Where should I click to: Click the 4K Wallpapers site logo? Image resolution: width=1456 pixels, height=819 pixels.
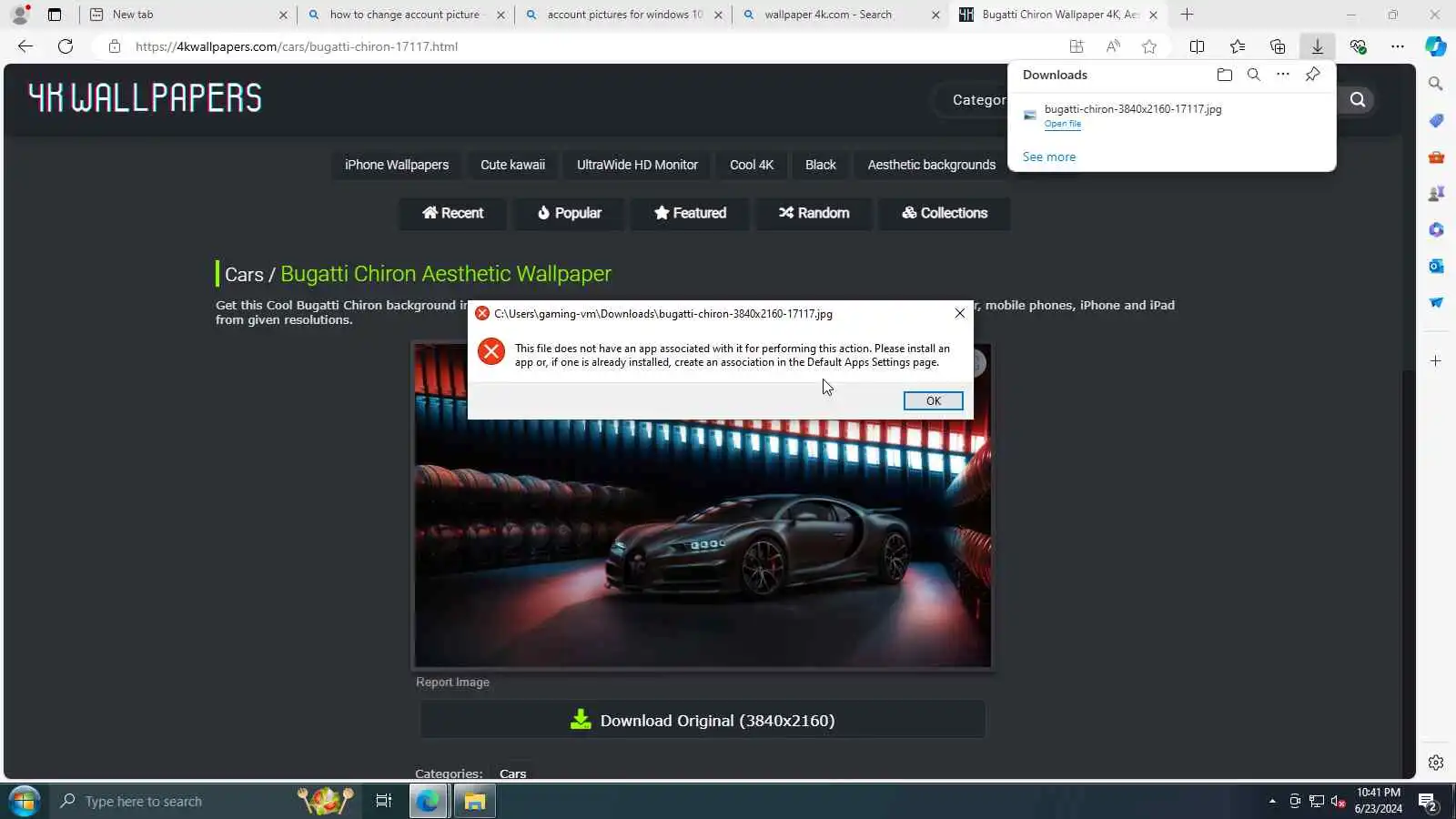(x=145, y=97)
